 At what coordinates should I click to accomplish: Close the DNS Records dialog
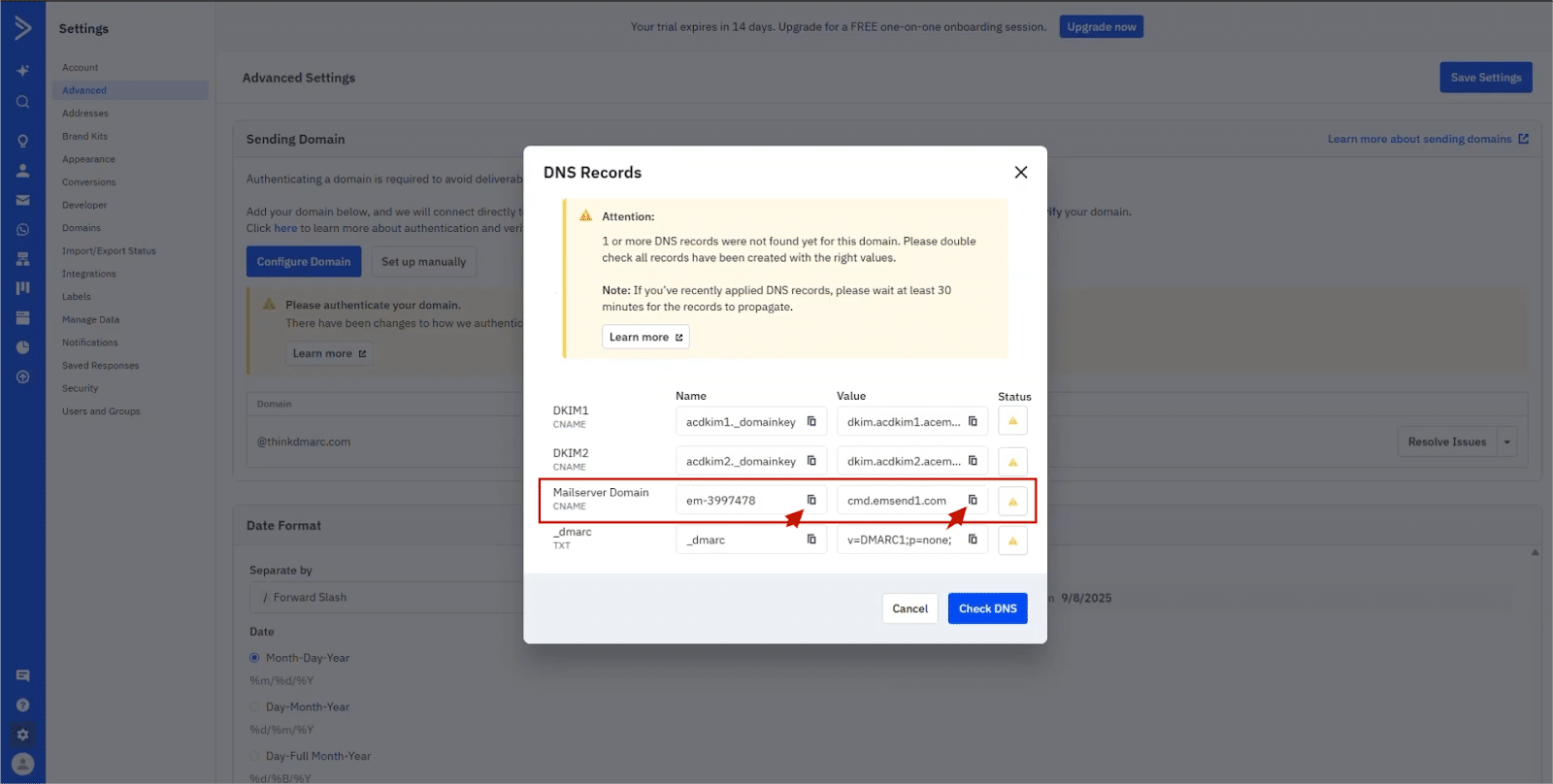tap(1020, 173)
